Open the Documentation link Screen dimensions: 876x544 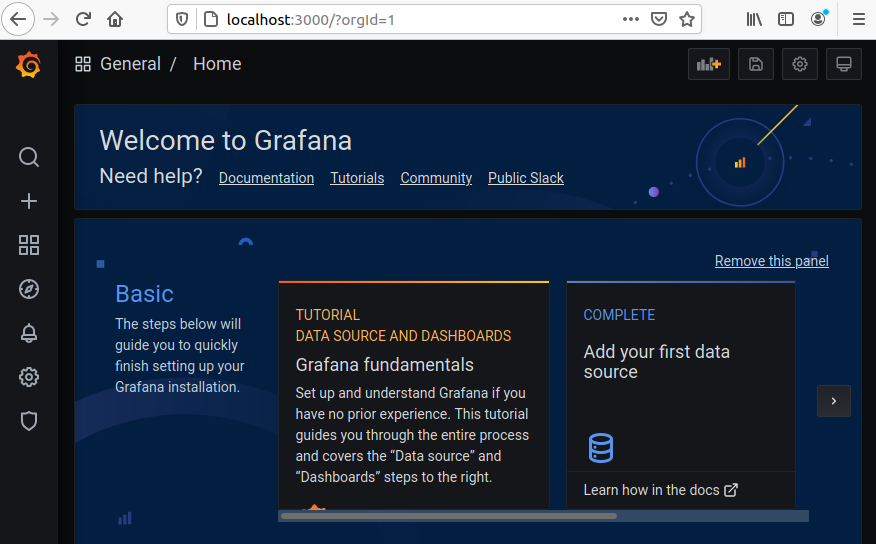(266, 178)
